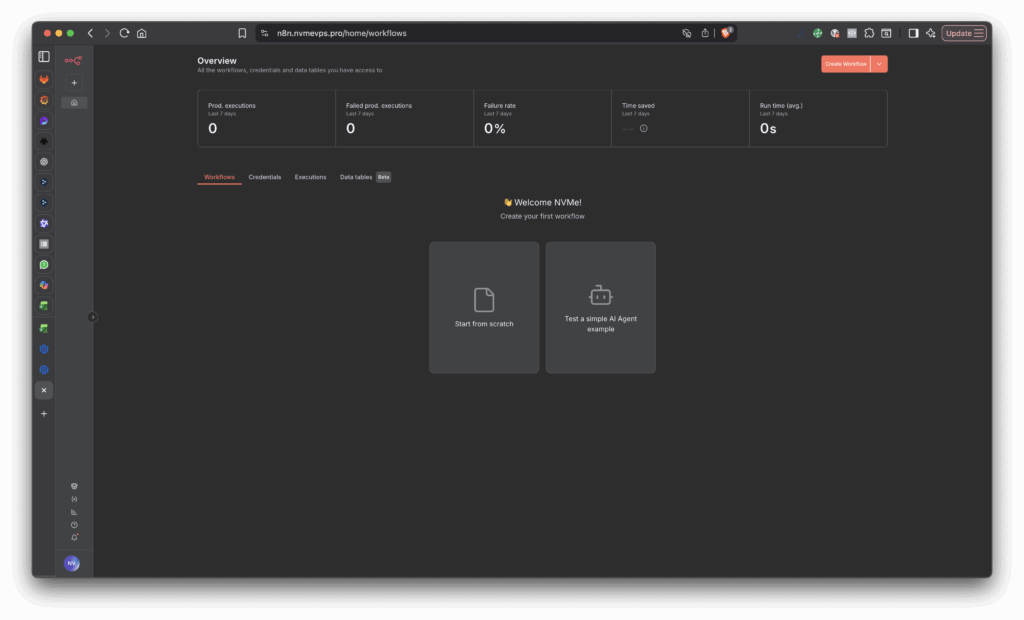The image size is (1024, 620).
Task: Open the browser extensions puzzle menu
Action: tap(869, 33)
